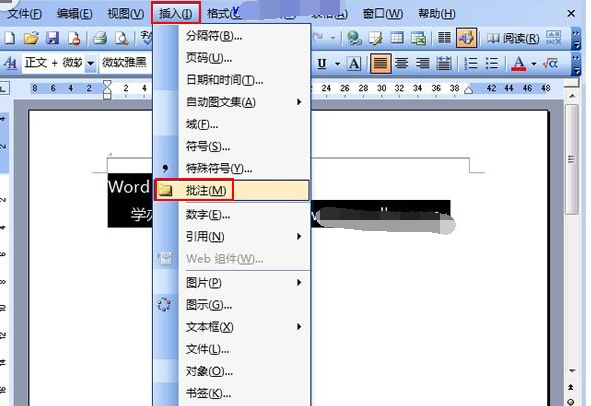Image resolution: width=591 pixels, height=406 pixels.
Task: Click the Save floppy disk icon
Action: pos(53,38)
